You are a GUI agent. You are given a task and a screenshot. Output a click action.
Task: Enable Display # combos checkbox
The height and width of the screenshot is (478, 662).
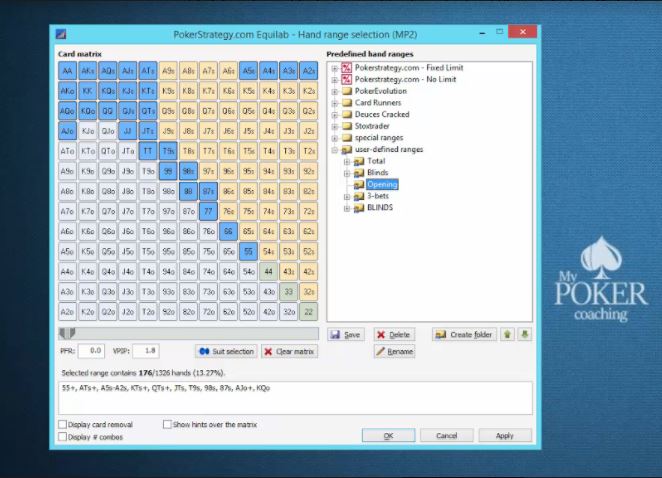coord(62,437)
